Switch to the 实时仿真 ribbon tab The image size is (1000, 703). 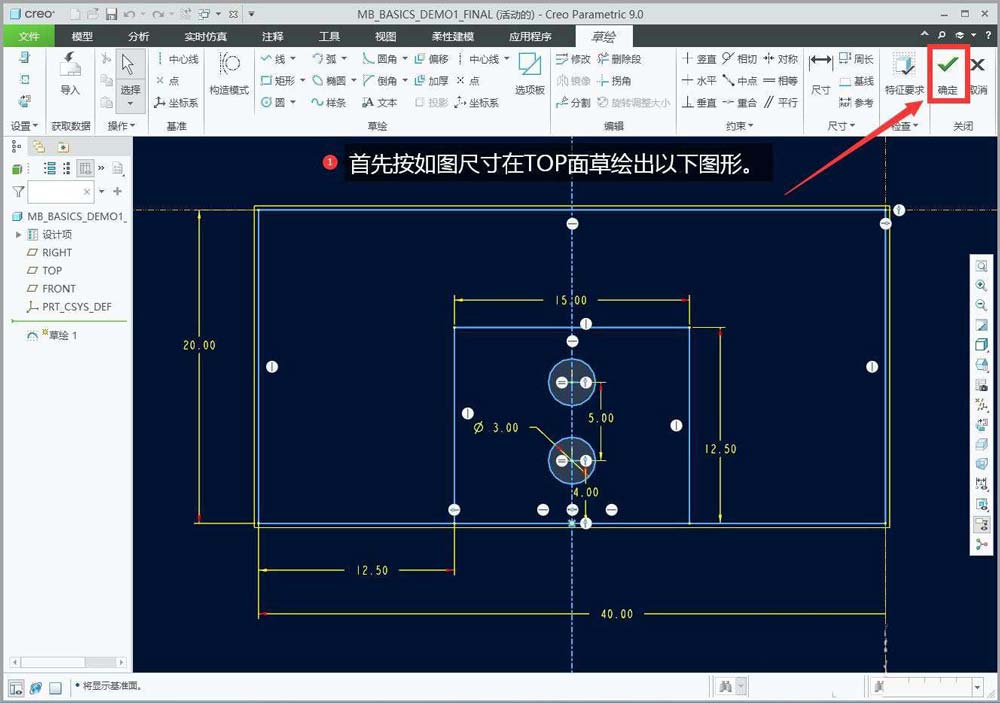205,36
